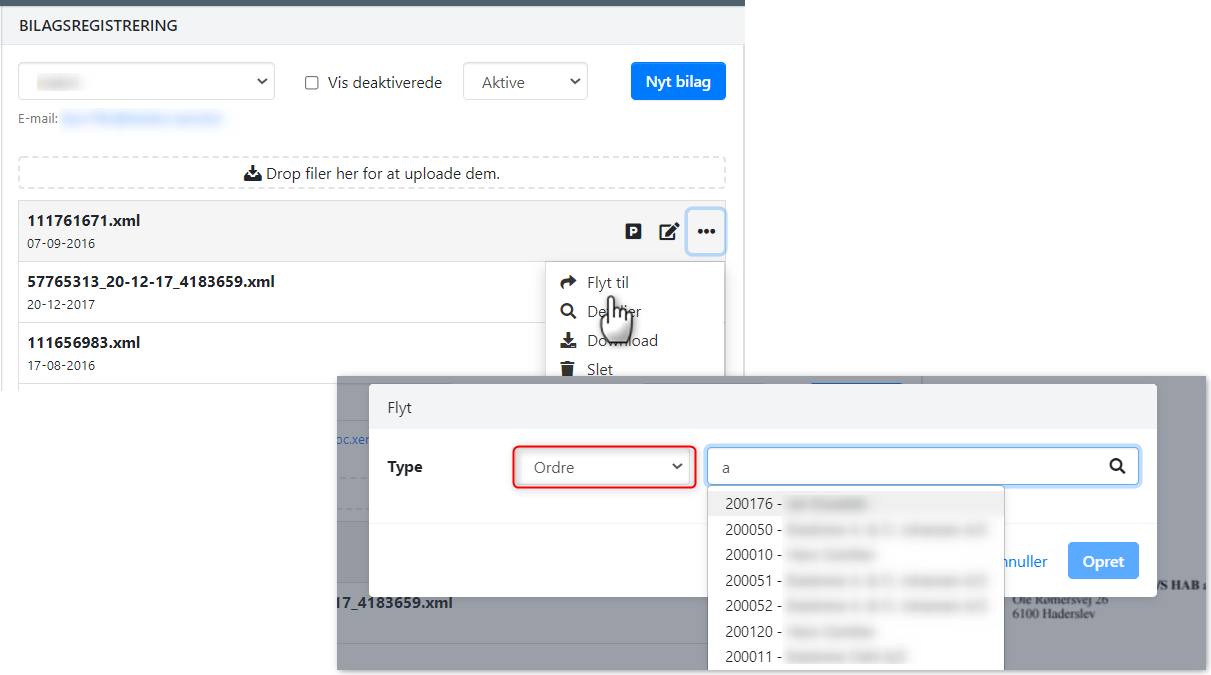Open the company selector dropdown at top left
This screenshot has height=675, width=1211.
146,81
